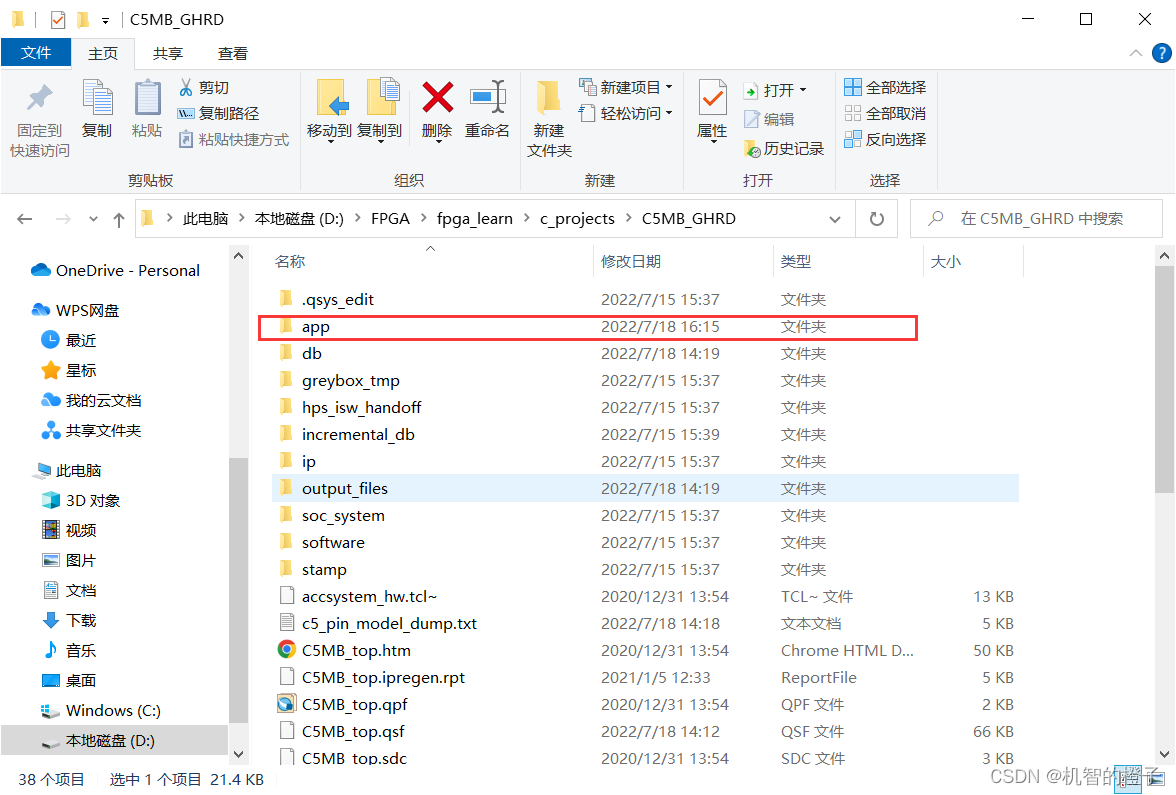Image resolution: width=1176 pixels, height=795 pixels.
Task: Refresh the current folder view
Action: (x=877, y=219)
